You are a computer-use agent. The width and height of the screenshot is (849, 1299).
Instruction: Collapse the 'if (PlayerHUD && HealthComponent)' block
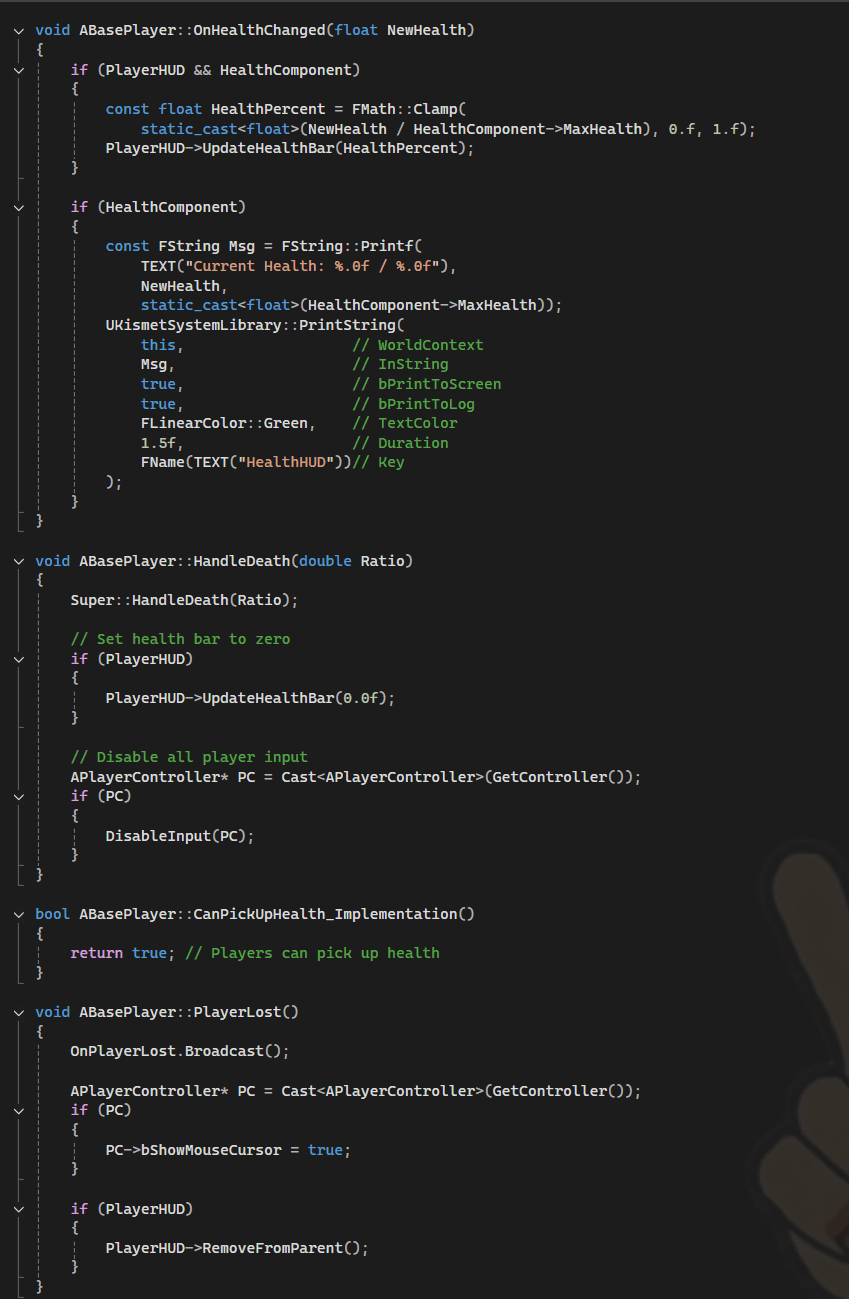[19, 70]
